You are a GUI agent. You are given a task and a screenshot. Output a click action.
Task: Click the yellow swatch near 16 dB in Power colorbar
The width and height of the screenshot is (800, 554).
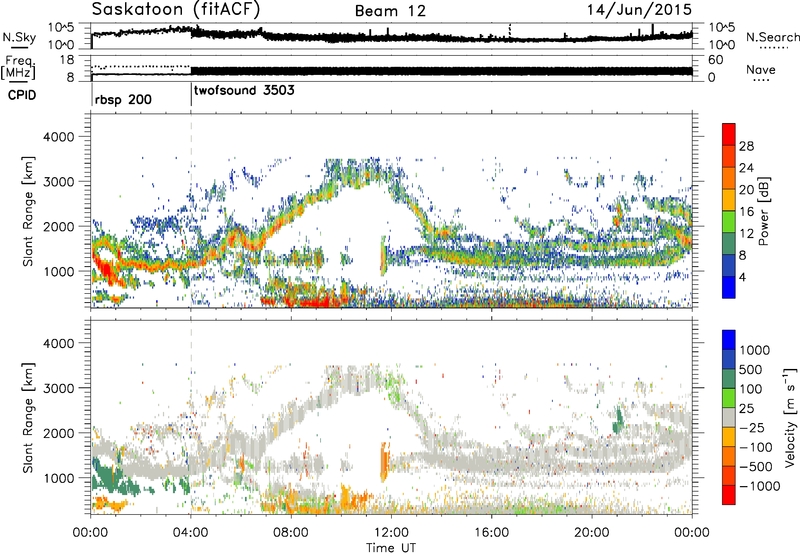click(x=729, y=199)
